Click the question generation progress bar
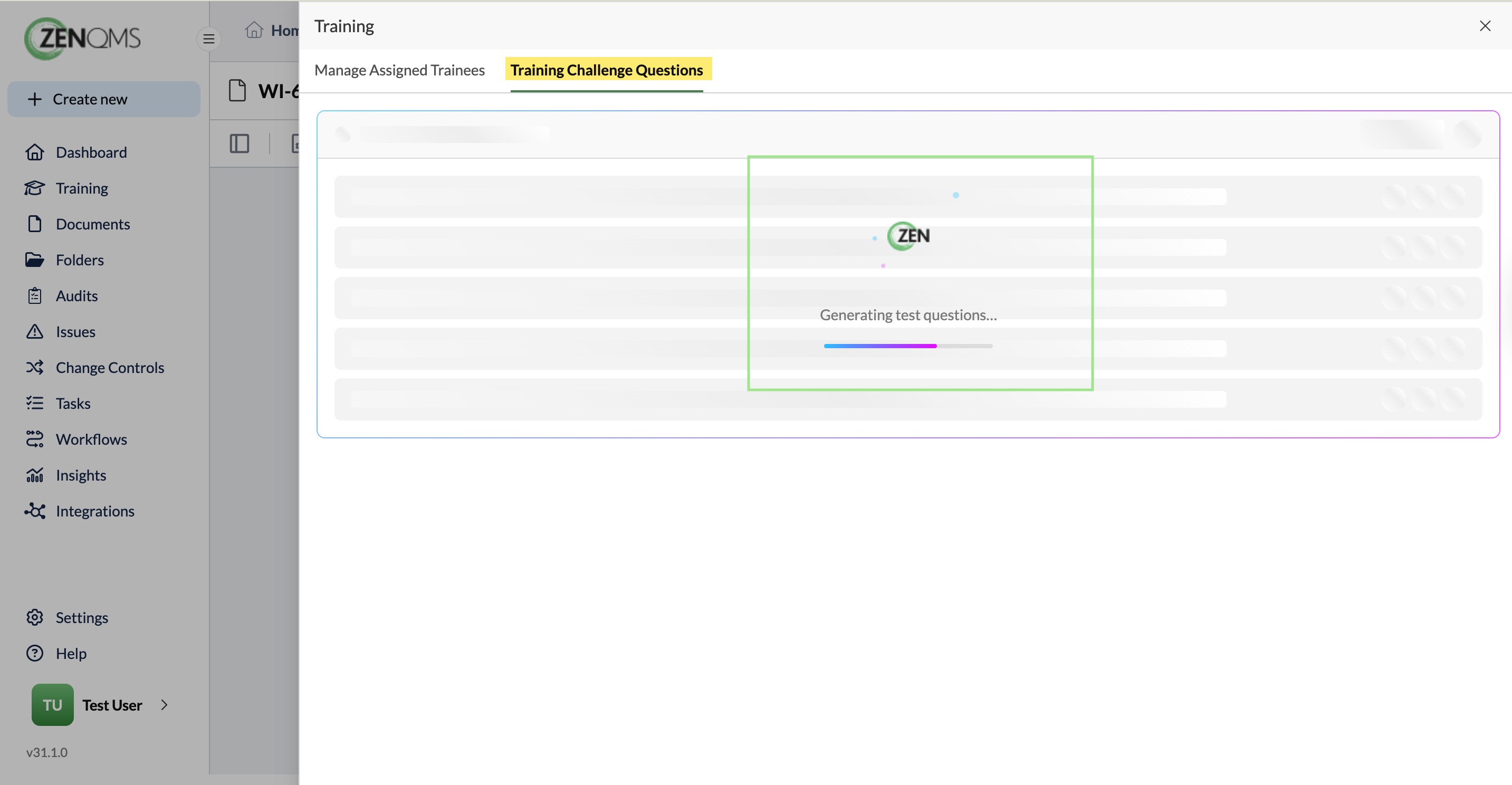 [908, 346]
